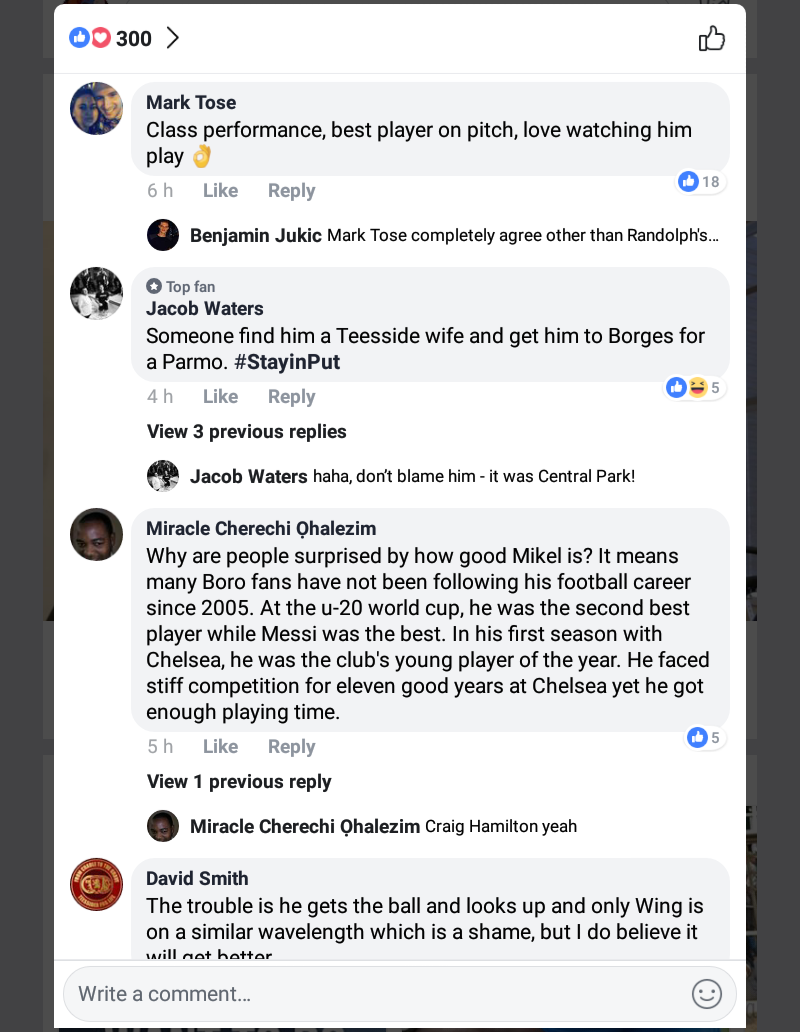
Task: Click Top fan badge on Jacob Waters
Action: click(181, 287)
